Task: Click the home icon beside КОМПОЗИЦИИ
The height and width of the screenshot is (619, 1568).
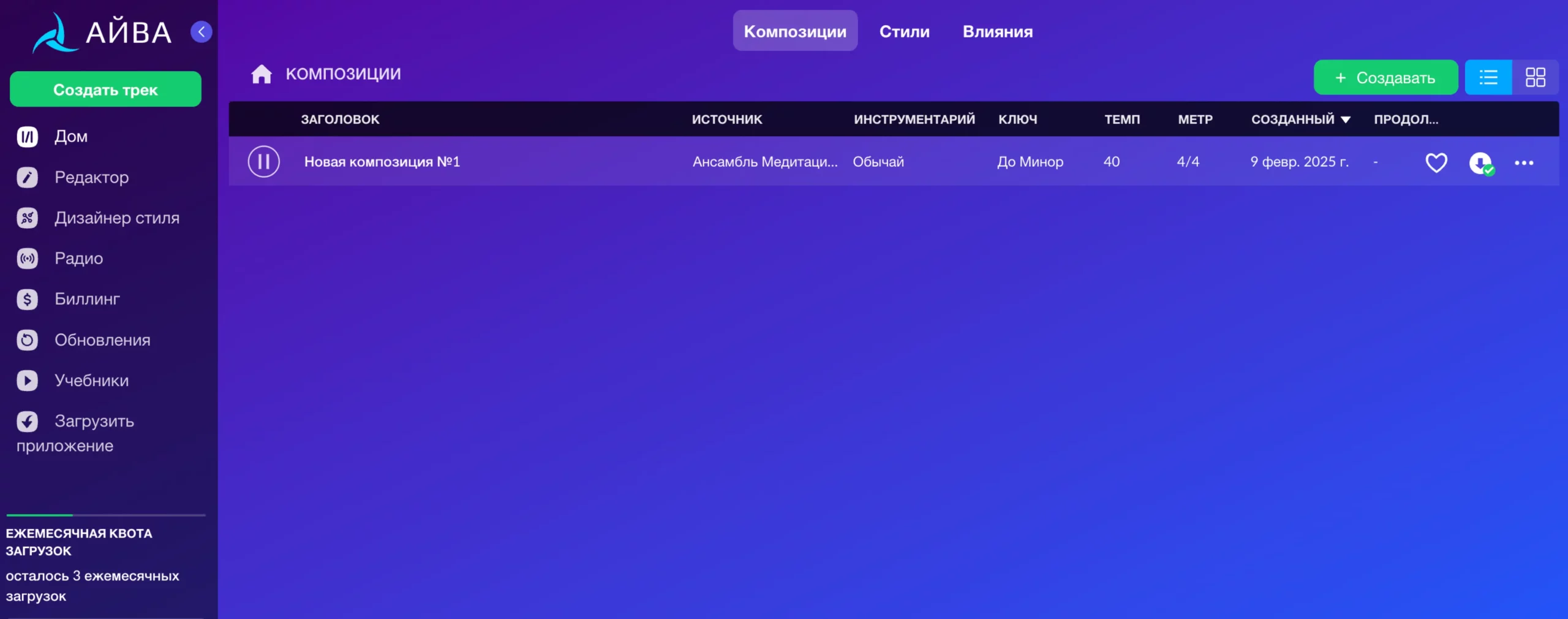Action: tap(261, 74)
